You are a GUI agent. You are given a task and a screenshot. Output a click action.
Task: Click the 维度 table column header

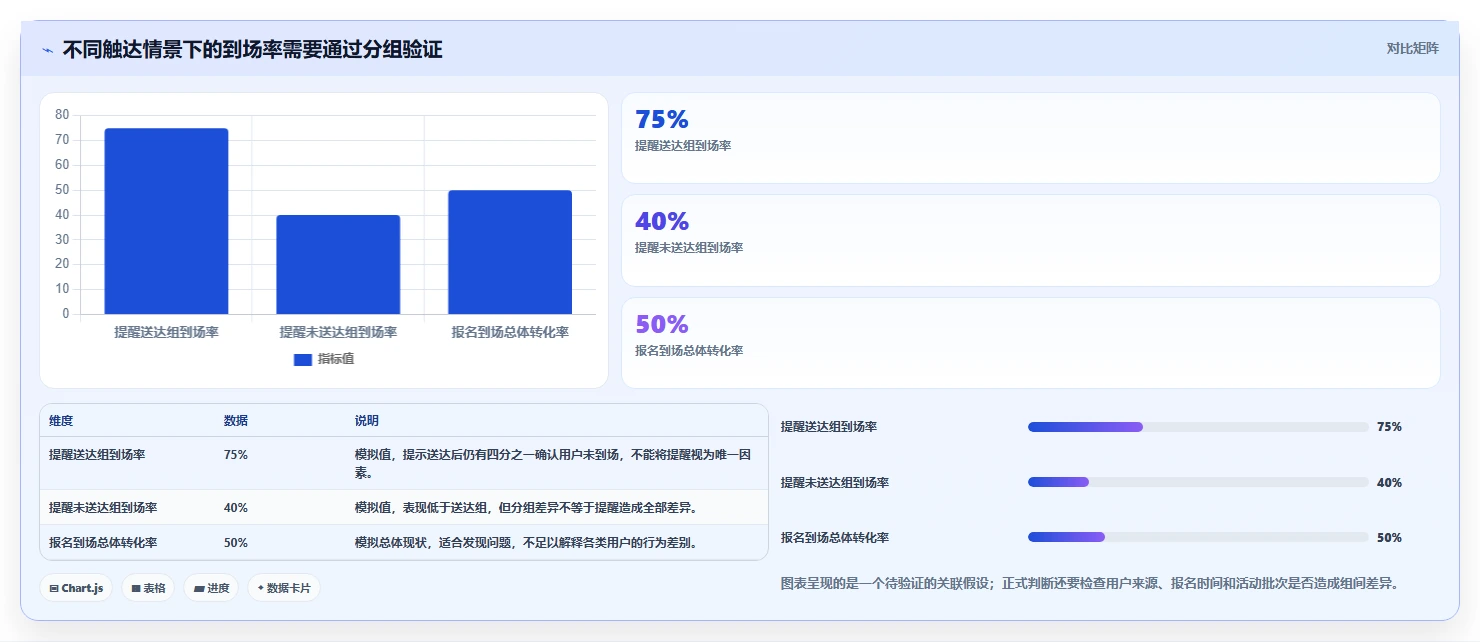pyautogui.click(x=61, y=421)
